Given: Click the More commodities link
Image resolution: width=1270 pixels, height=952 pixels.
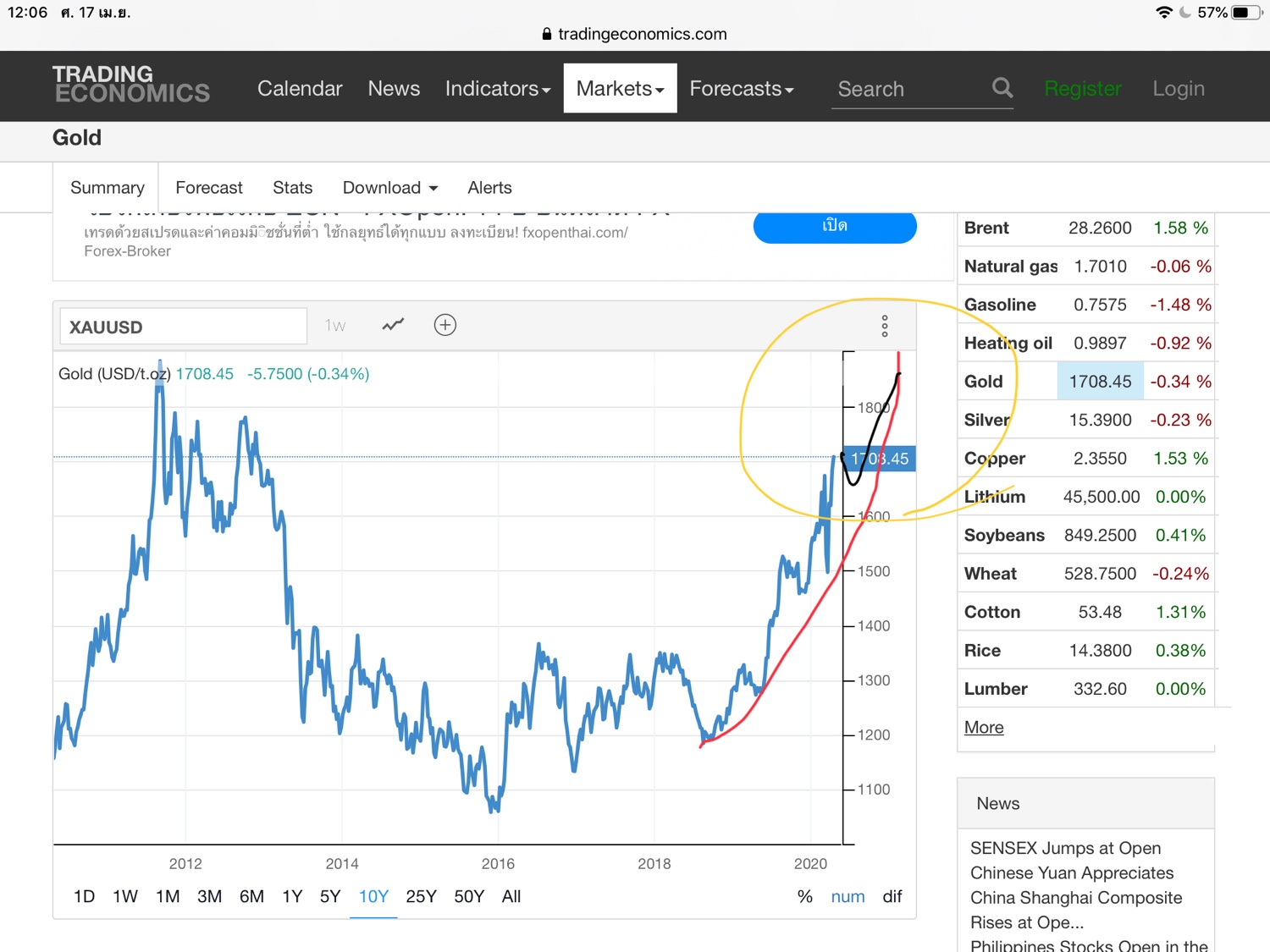Looking at the screenshot, I should pos(984,727).
